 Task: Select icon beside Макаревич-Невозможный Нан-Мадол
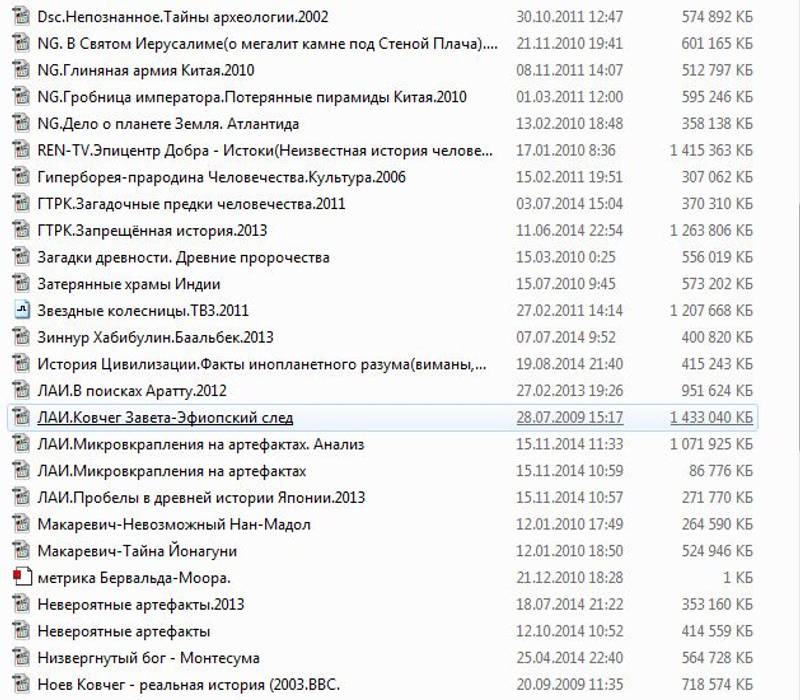[x=21, y=524]
